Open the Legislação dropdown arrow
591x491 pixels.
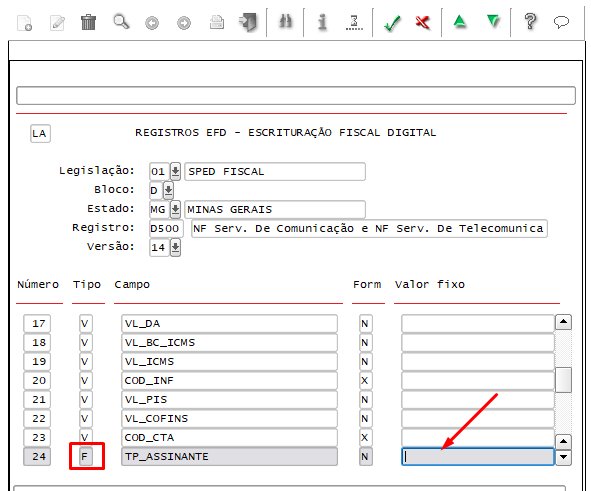175,171
